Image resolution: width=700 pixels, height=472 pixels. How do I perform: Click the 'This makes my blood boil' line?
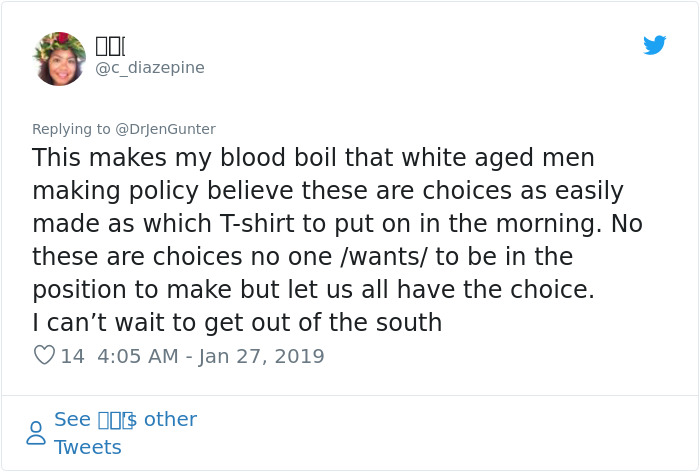click(313, 158)
